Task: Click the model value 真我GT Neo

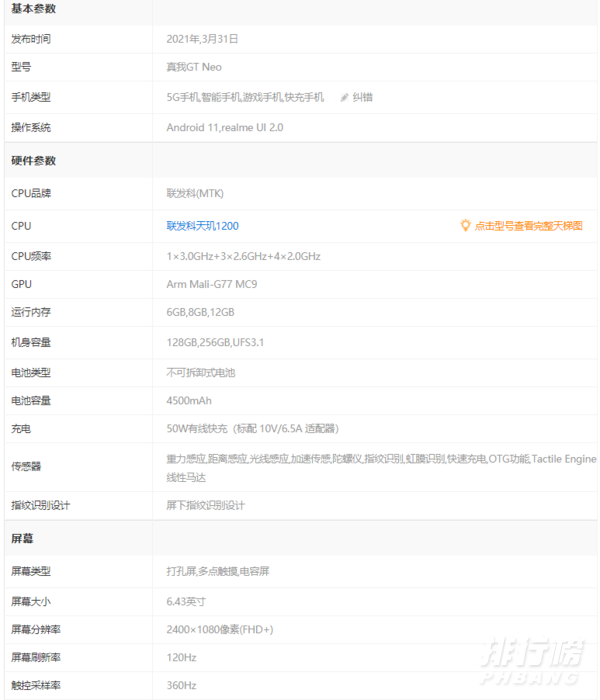Action: (x=194, y=67)
